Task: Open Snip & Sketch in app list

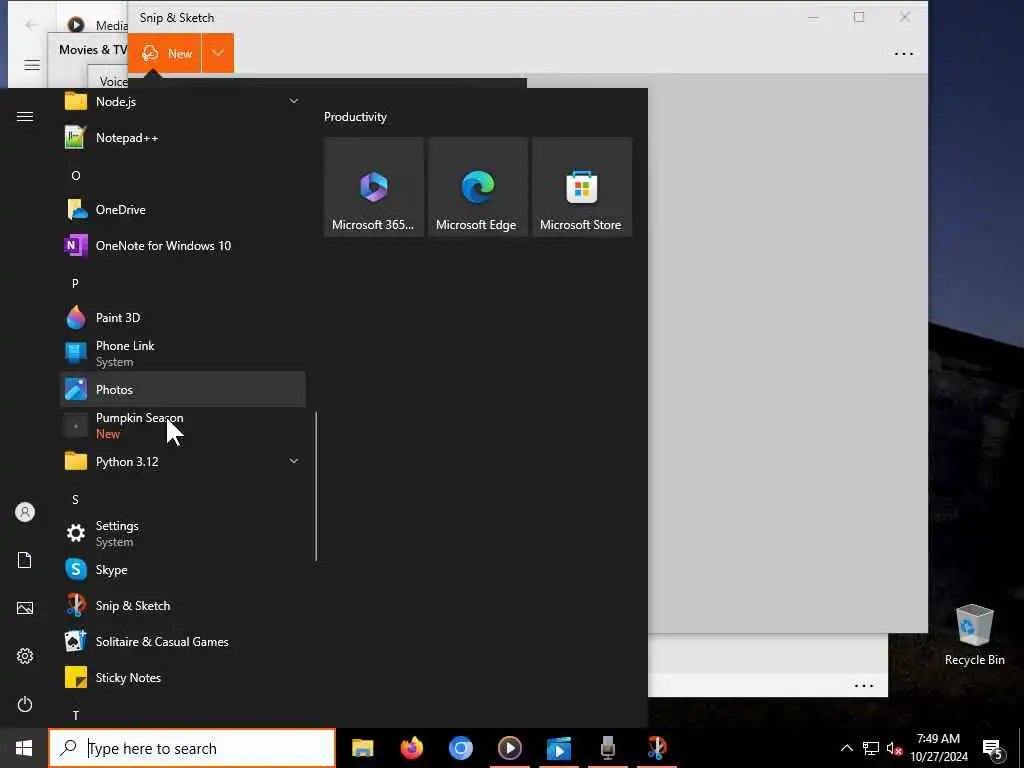Action: (182, 605)
